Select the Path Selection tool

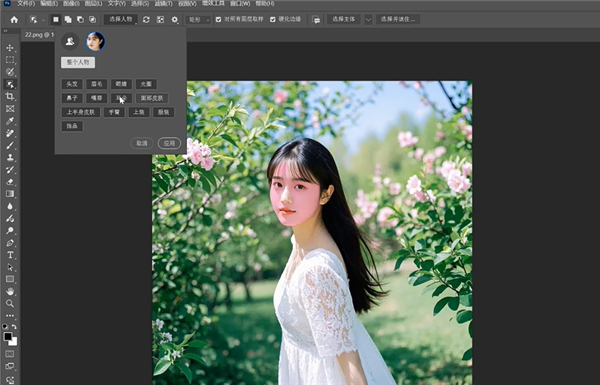tap(10, 267)
